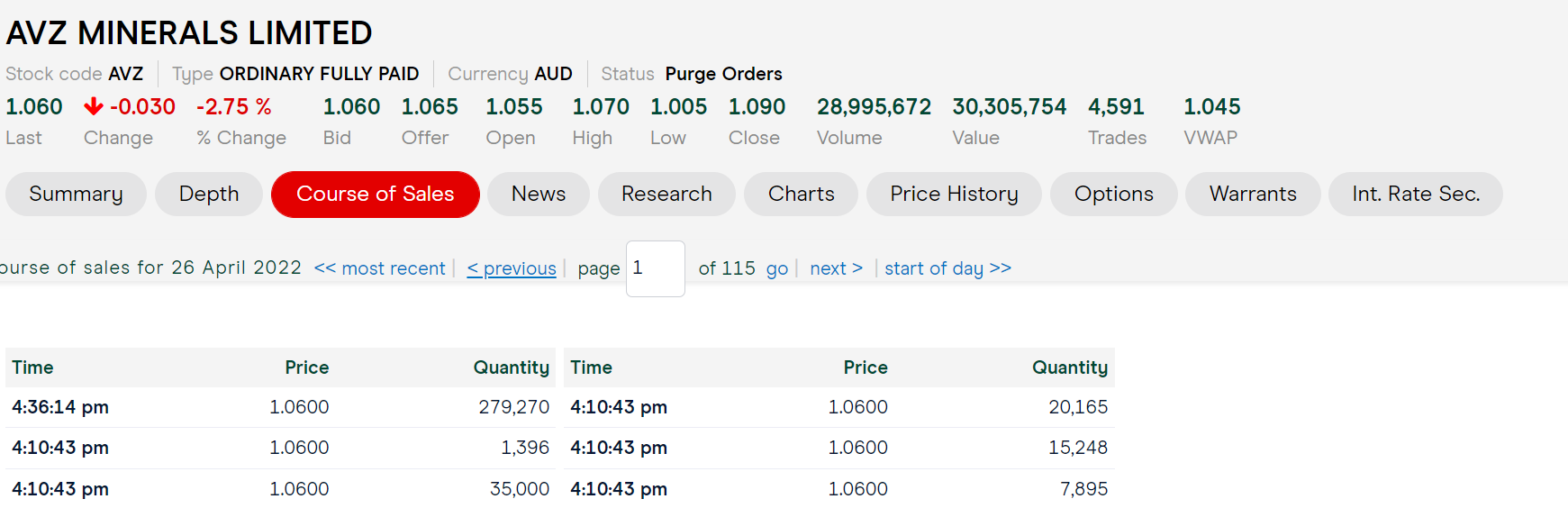Click the left table Quantity column header
Viewport: 1568px width, 508px height.
[x=512, y=367]
